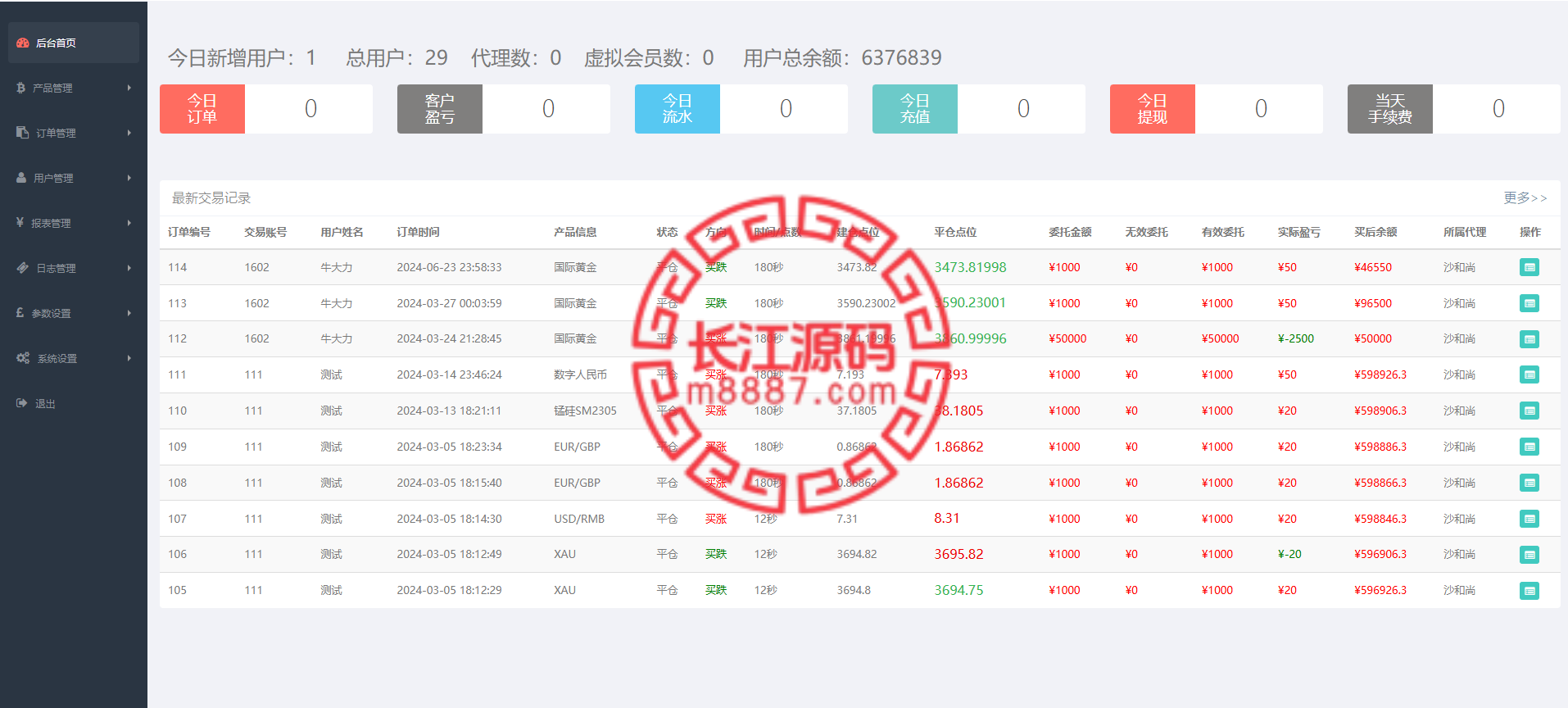The image size is (1568, 708).
Task: Click the 更多>> link
Action: tap(1525, 197)
